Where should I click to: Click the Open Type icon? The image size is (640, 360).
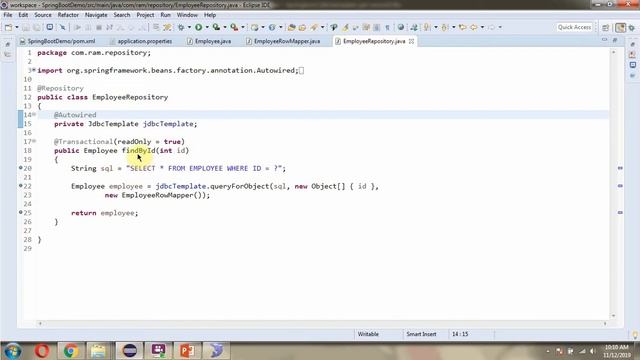pos(291,27)
